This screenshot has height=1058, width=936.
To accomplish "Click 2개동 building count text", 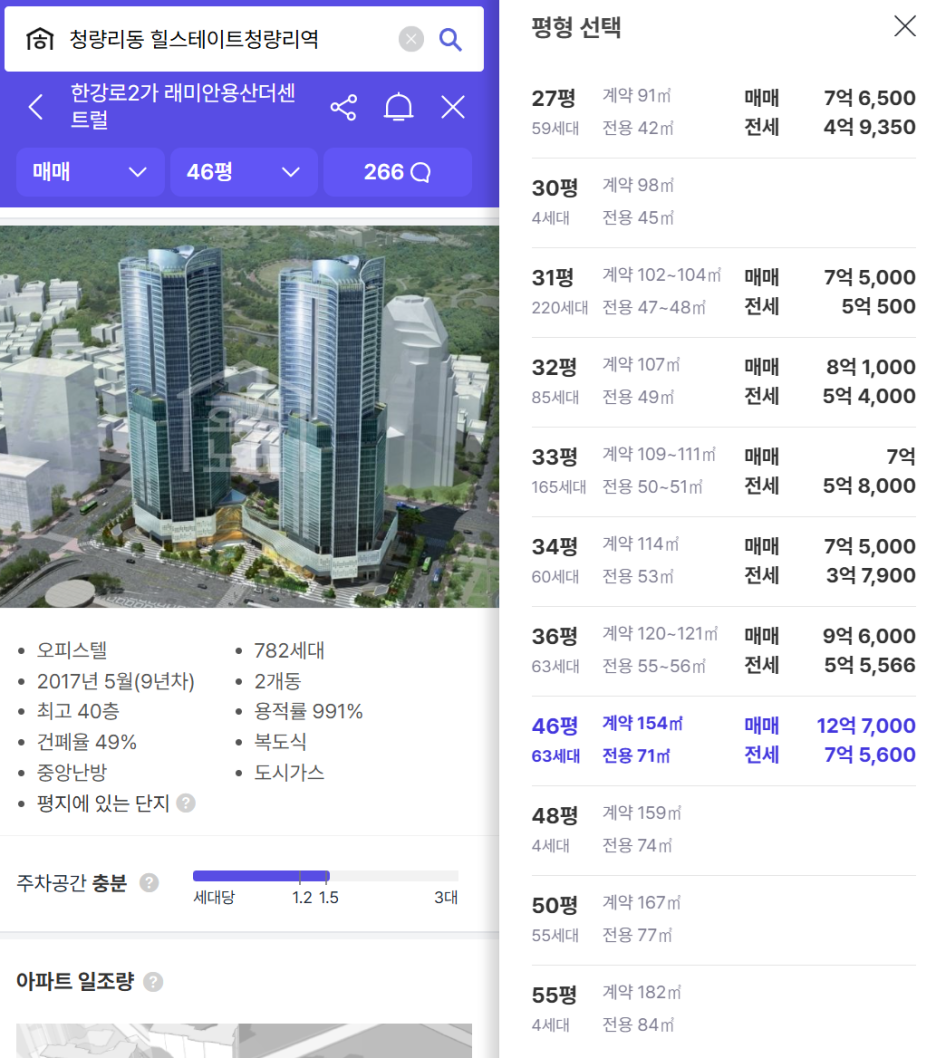I will [x=278, y=681].
